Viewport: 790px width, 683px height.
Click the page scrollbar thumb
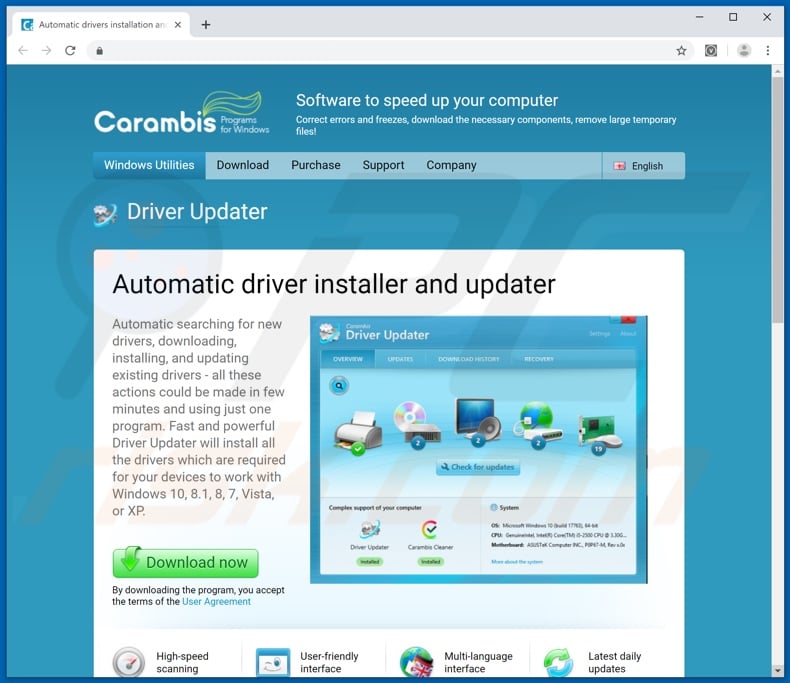(x=777, y=201)
